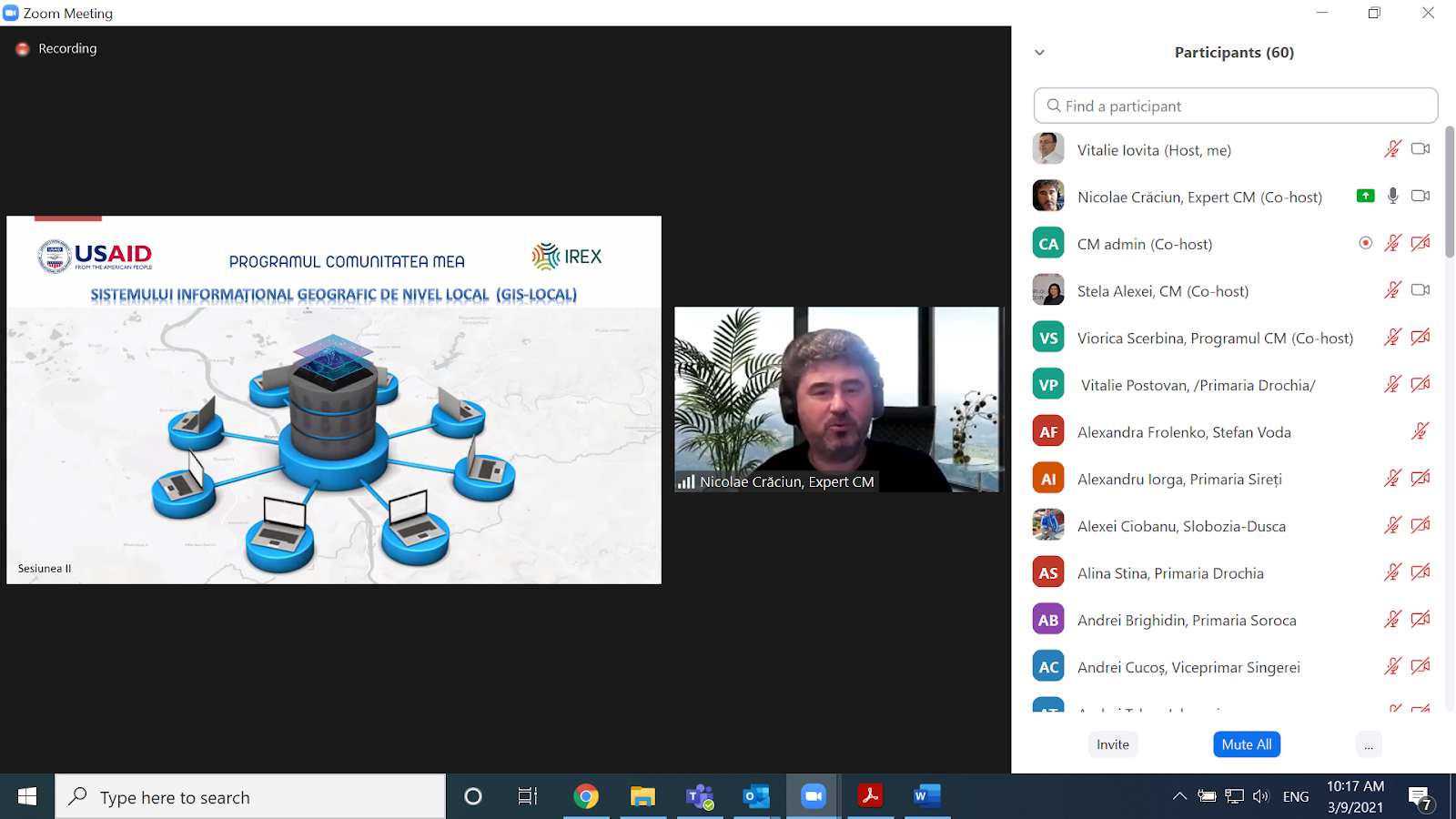Toggle microphone for Vitalie Iovita (Host)
The height and width of the screenshot is (819, 1456).
(1392, 149)
